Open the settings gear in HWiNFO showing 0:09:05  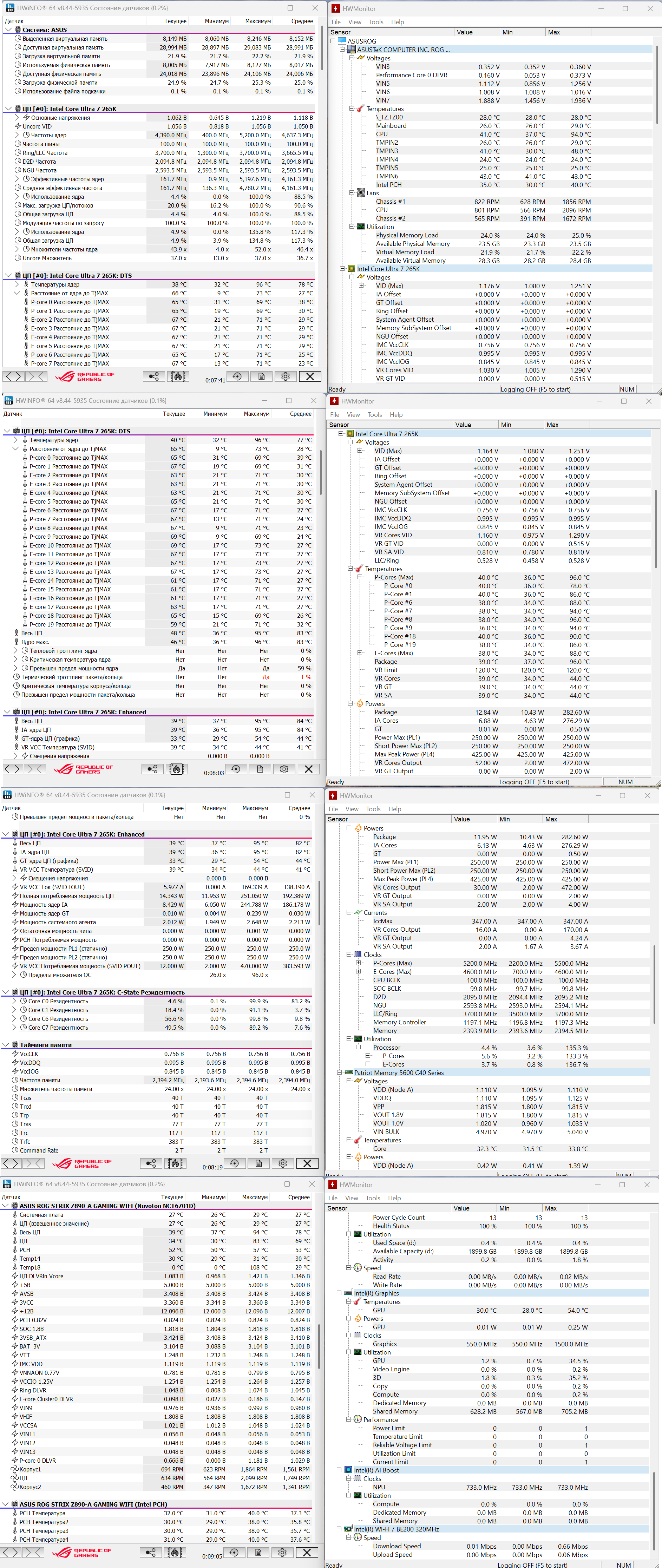tap(282, 1552)
